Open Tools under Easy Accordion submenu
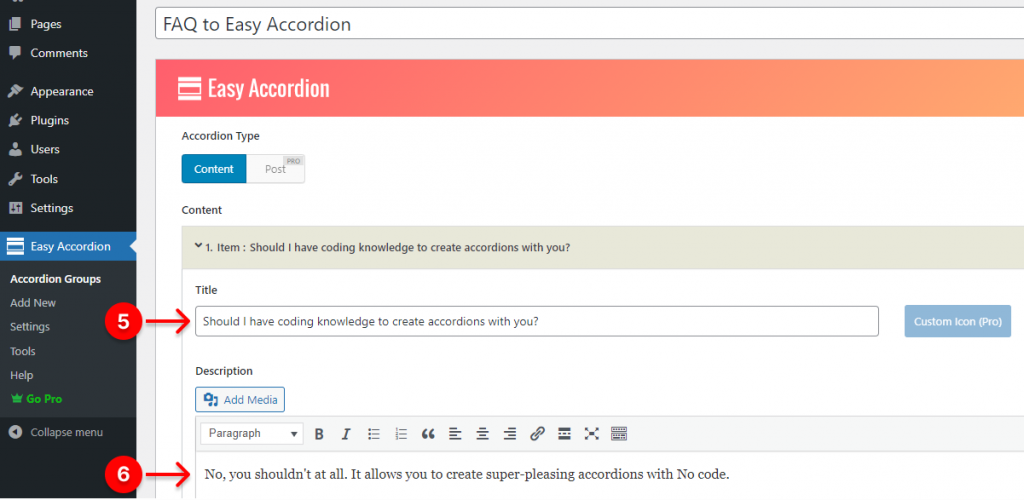 click(23, 351)
